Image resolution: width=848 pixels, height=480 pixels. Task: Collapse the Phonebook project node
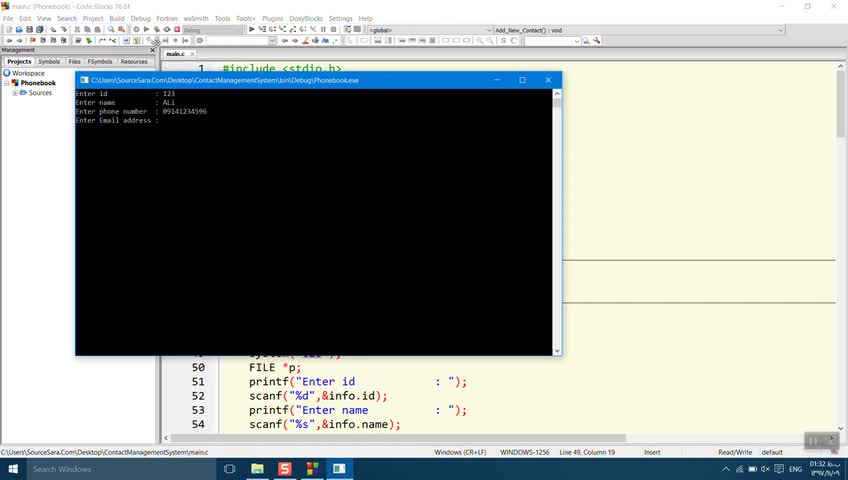7,83
